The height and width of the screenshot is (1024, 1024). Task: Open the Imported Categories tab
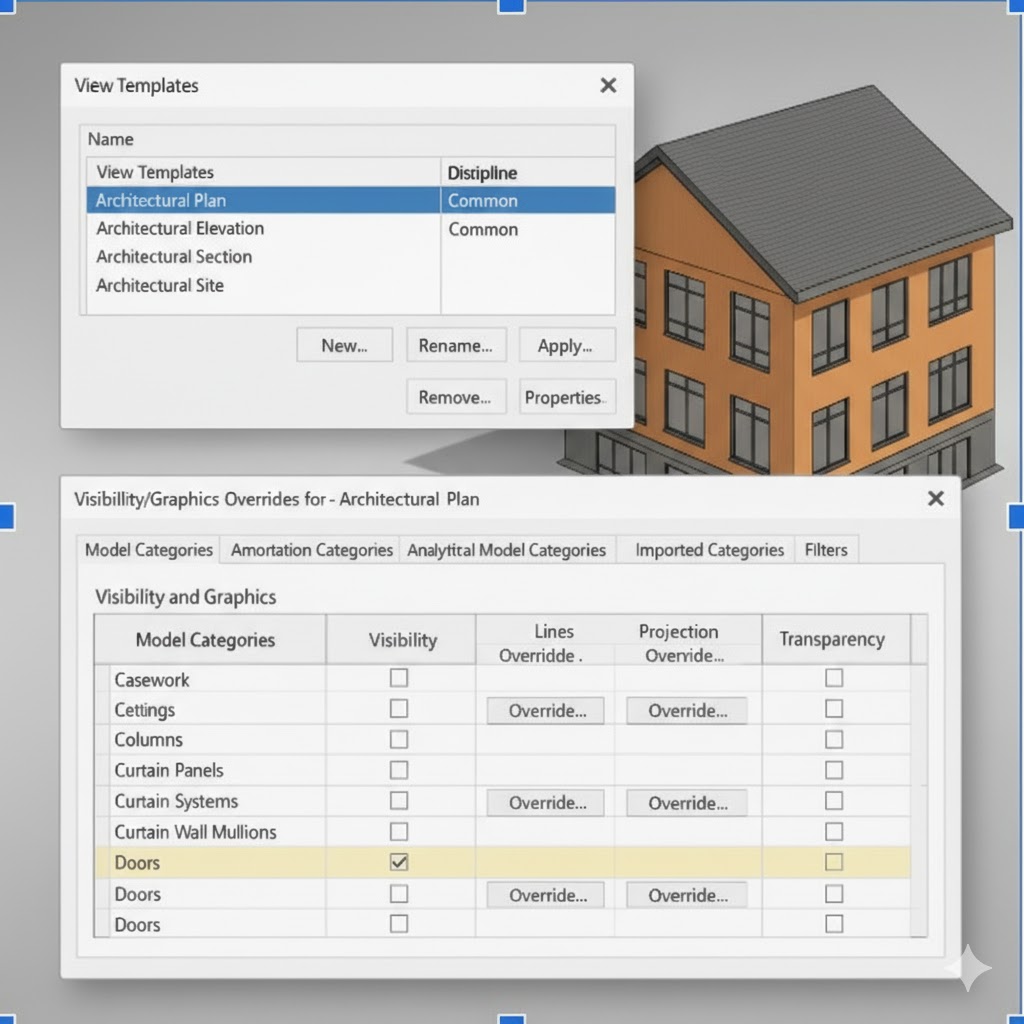point(709,550)
